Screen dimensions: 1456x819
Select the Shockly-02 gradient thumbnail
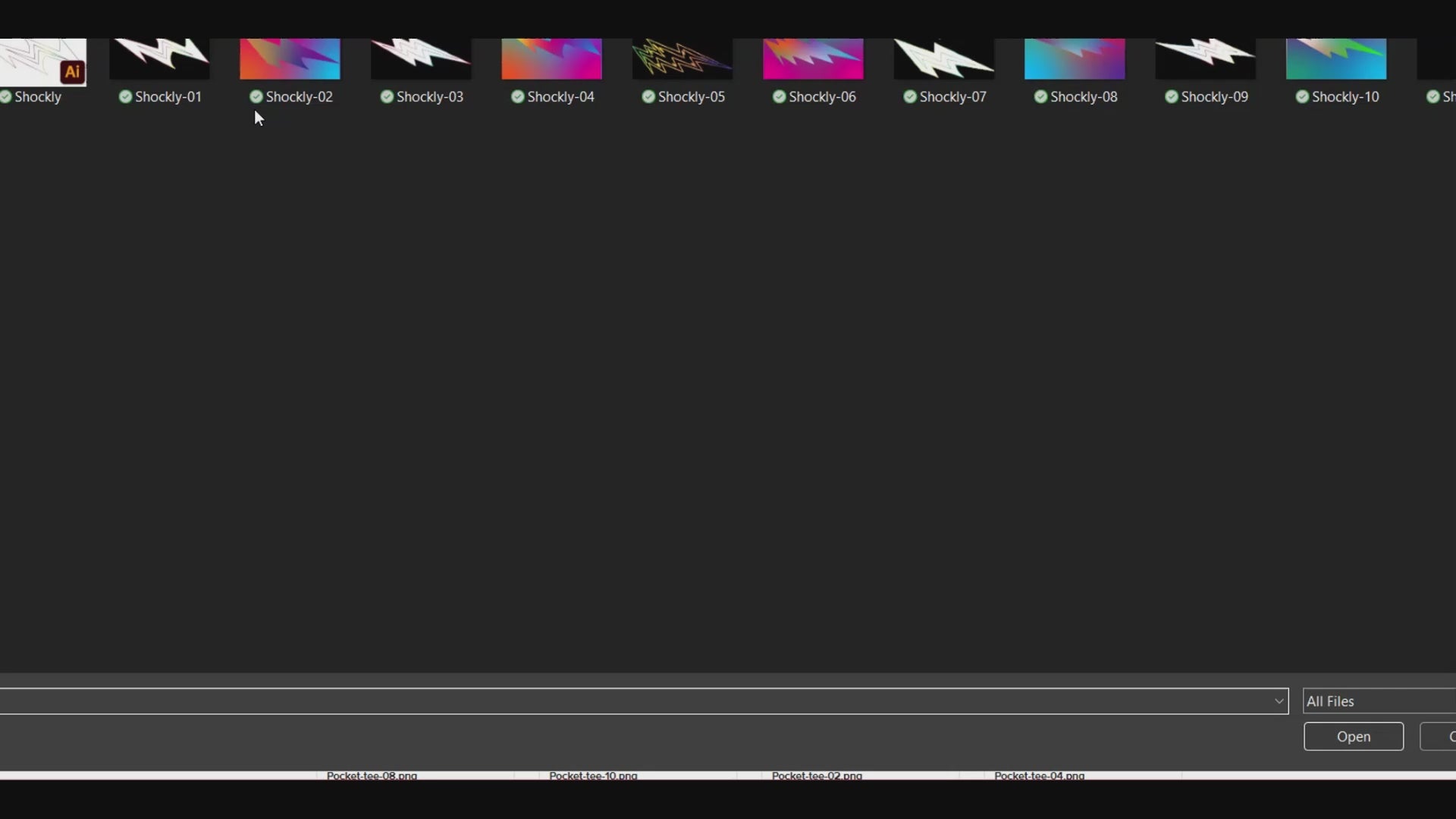pyautogui.click(x=290, y=58)
